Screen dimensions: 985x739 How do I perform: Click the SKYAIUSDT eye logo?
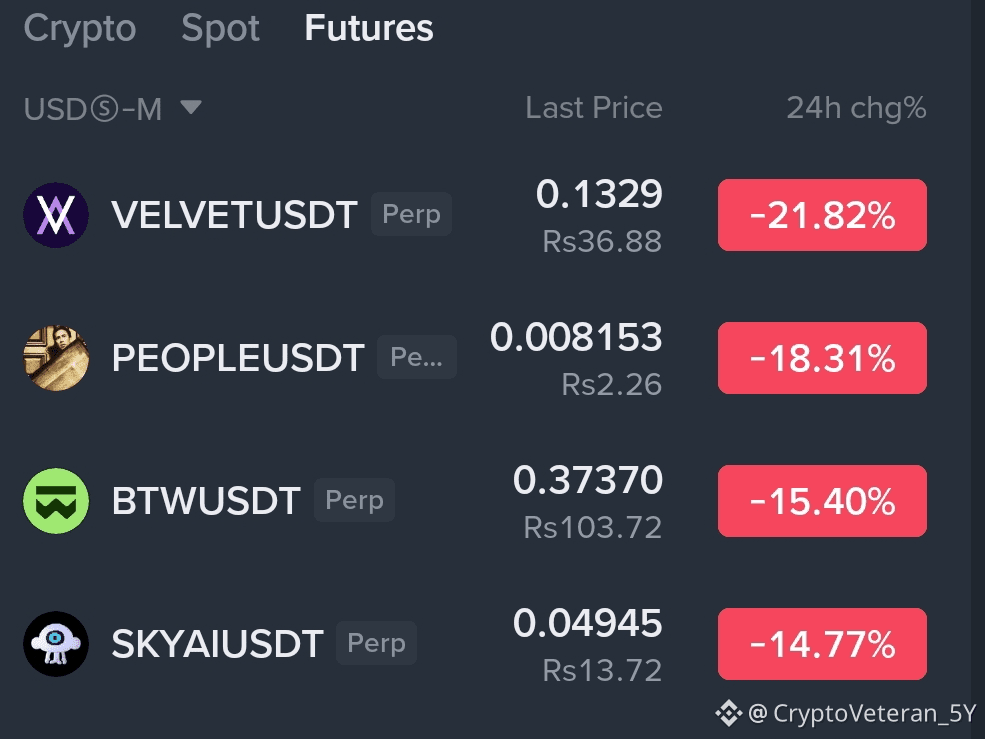pos(56,643)
